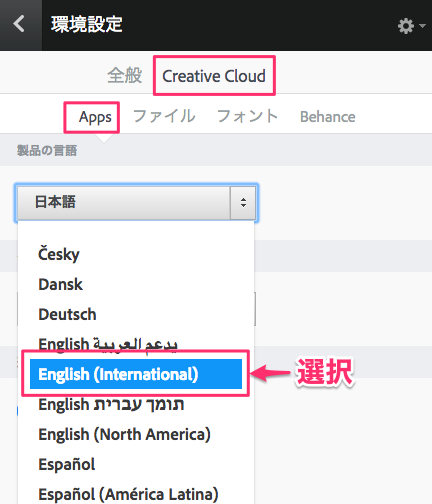Click the dropdown up-down arrow stepper

[x=243, y=203]
